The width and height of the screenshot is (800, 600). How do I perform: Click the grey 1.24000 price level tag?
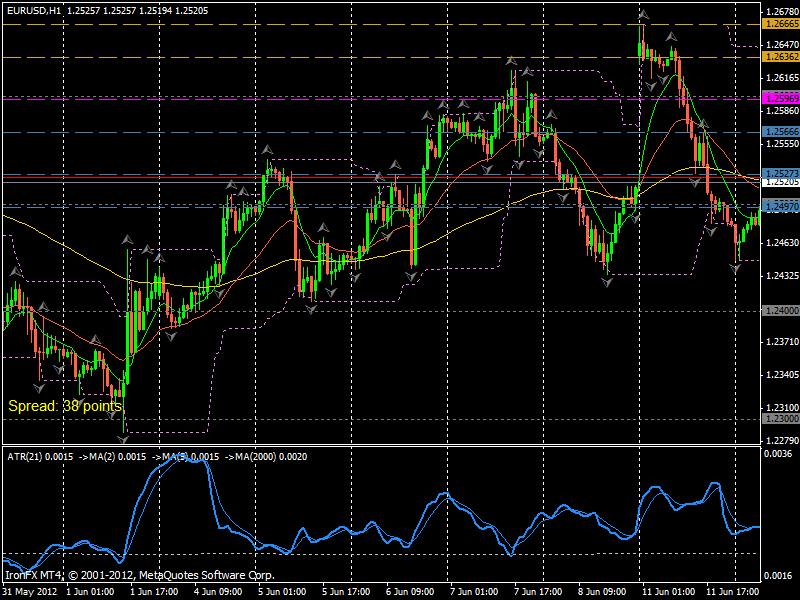(779, 311)
